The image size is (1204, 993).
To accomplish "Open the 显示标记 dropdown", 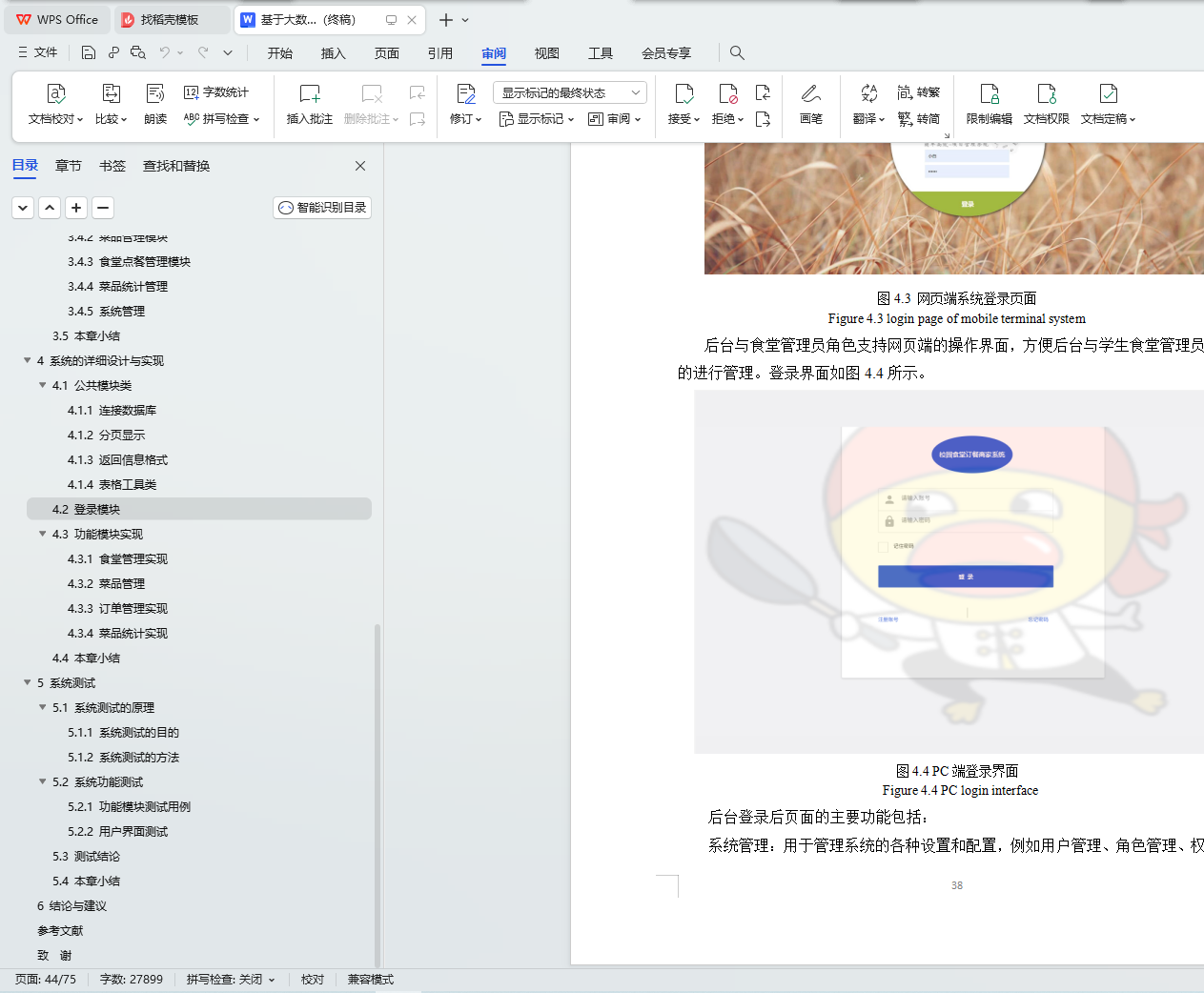I will [x=536, y=119].
